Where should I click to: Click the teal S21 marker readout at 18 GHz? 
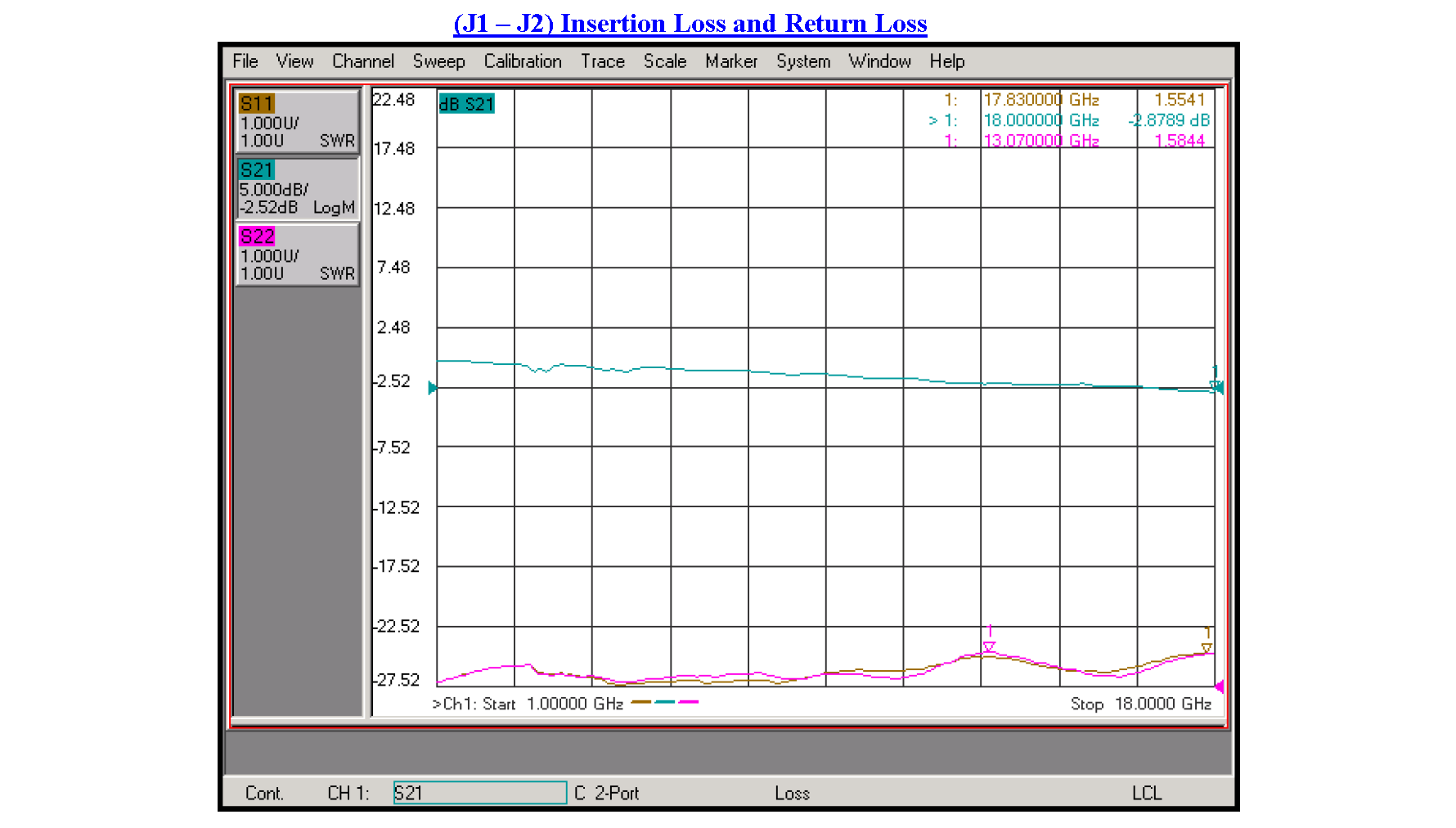[x=1063, y=119]
